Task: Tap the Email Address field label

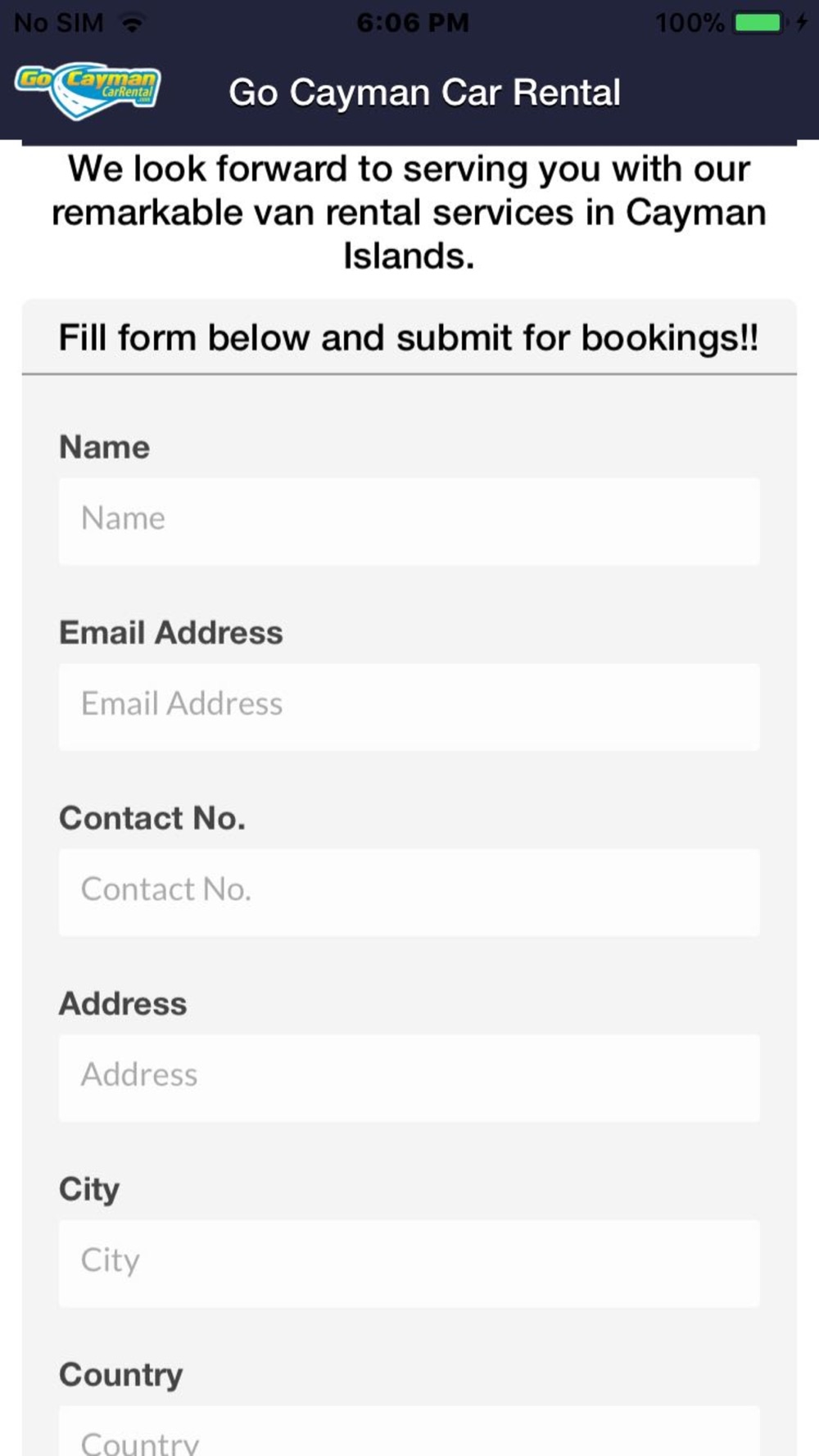Action: click(171, 633)
